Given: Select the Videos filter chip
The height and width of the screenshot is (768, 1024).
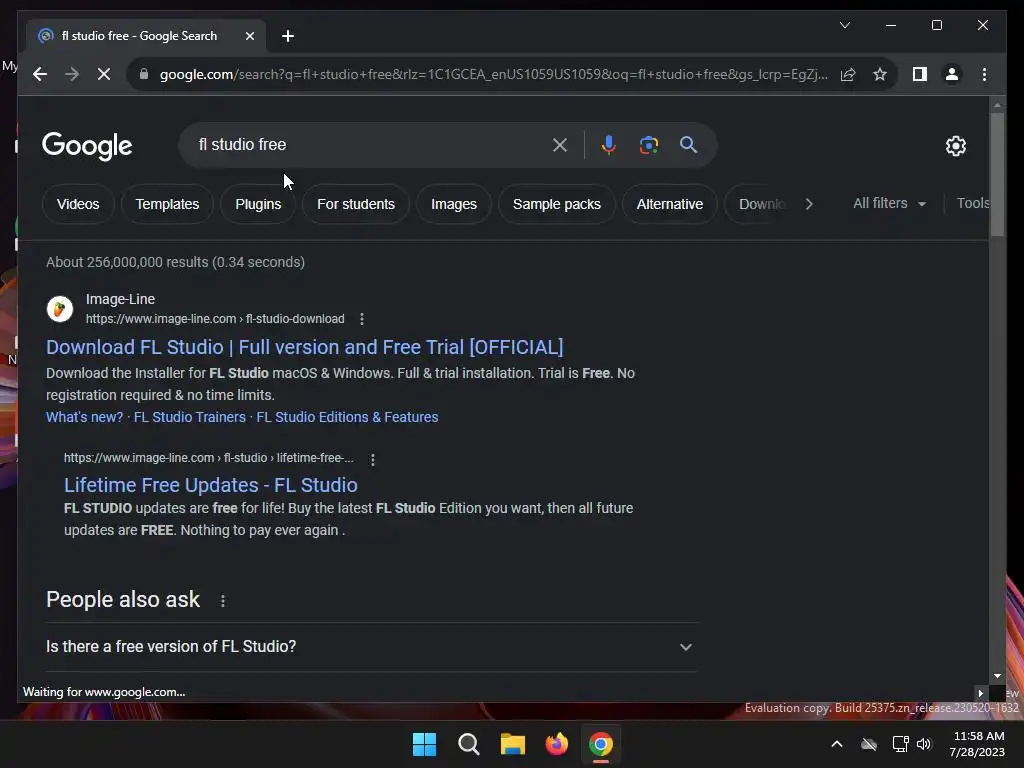Looking at the screenshot, I should (x=78, y=204).
